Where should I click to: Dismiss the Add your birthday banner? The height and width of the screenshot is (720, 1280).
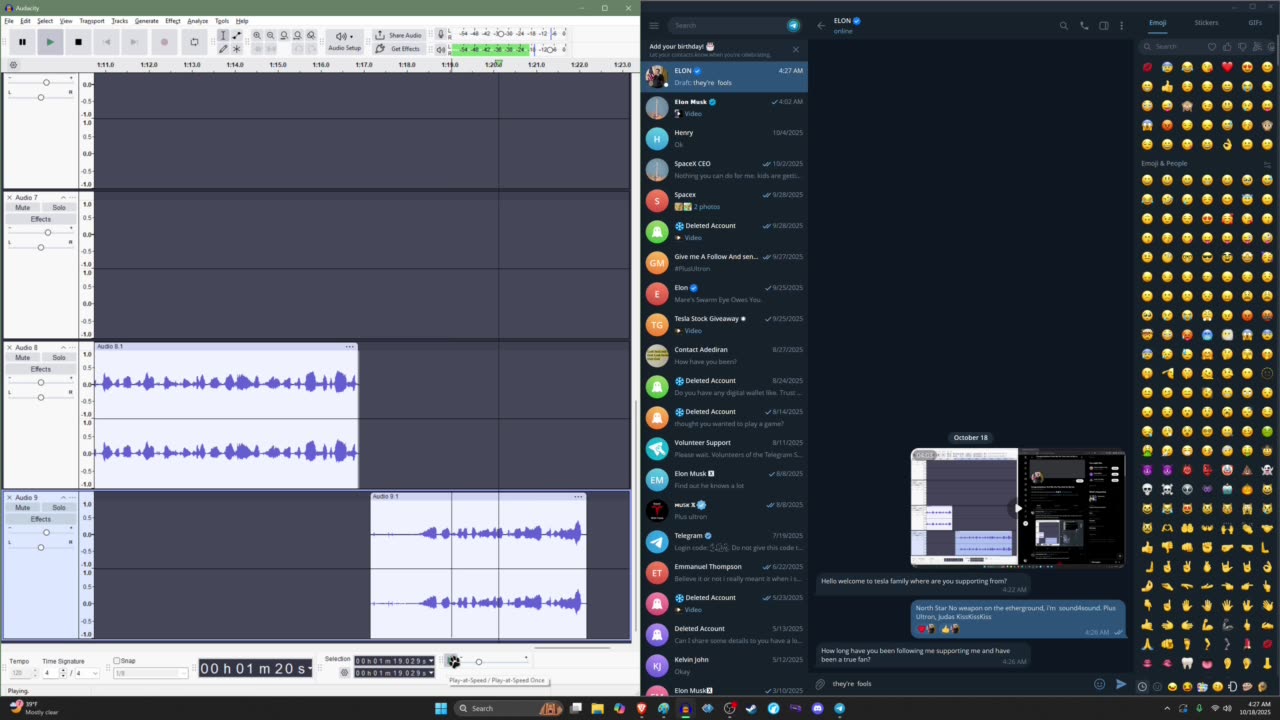pos(796,49)
